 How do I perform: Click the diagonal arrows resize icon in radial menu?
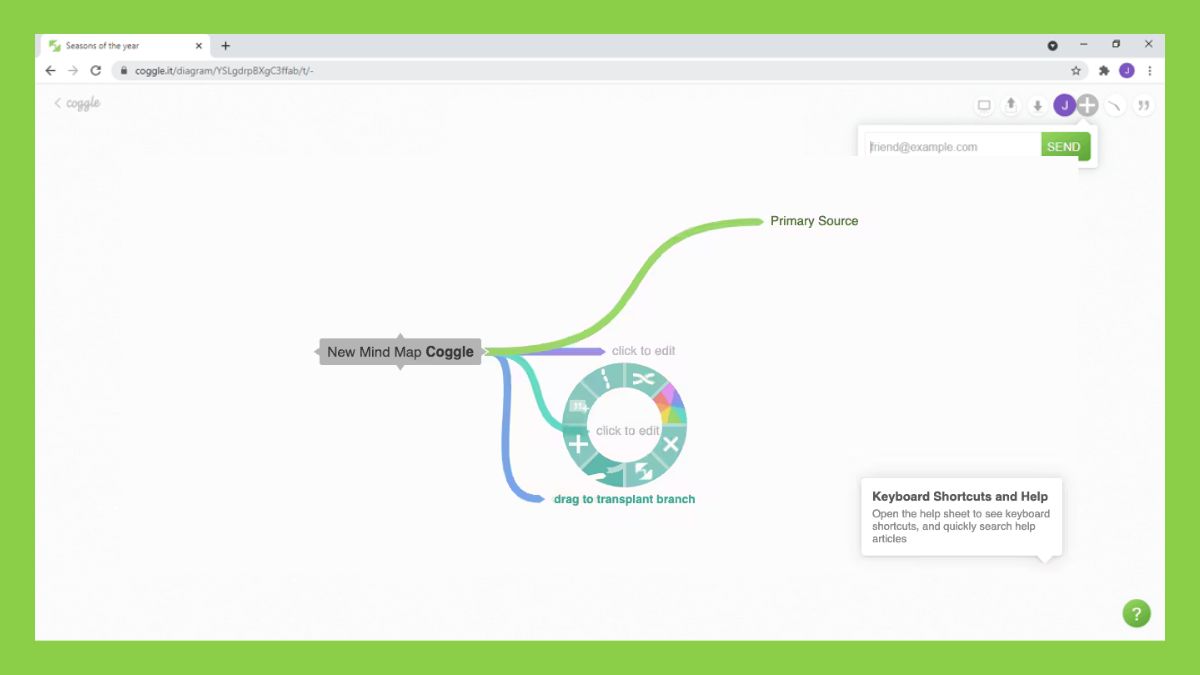coord(644,469)
